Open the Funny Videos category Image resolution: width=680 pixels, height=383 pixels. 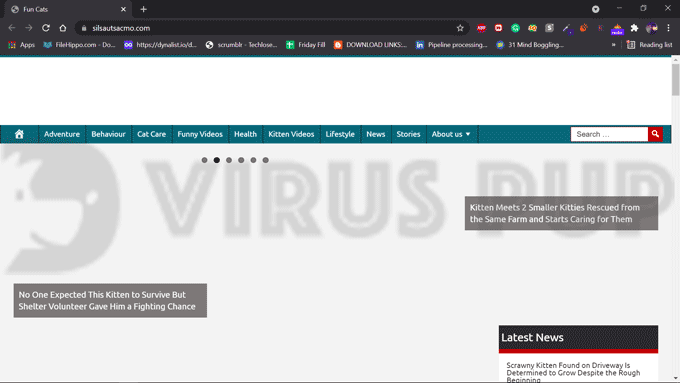[200, 134]
